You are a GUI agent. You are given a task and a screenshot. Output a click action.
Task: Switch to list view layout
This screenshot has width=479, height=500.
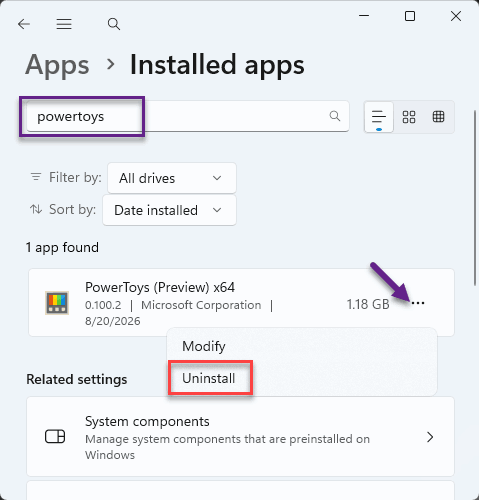click(379, 117)
